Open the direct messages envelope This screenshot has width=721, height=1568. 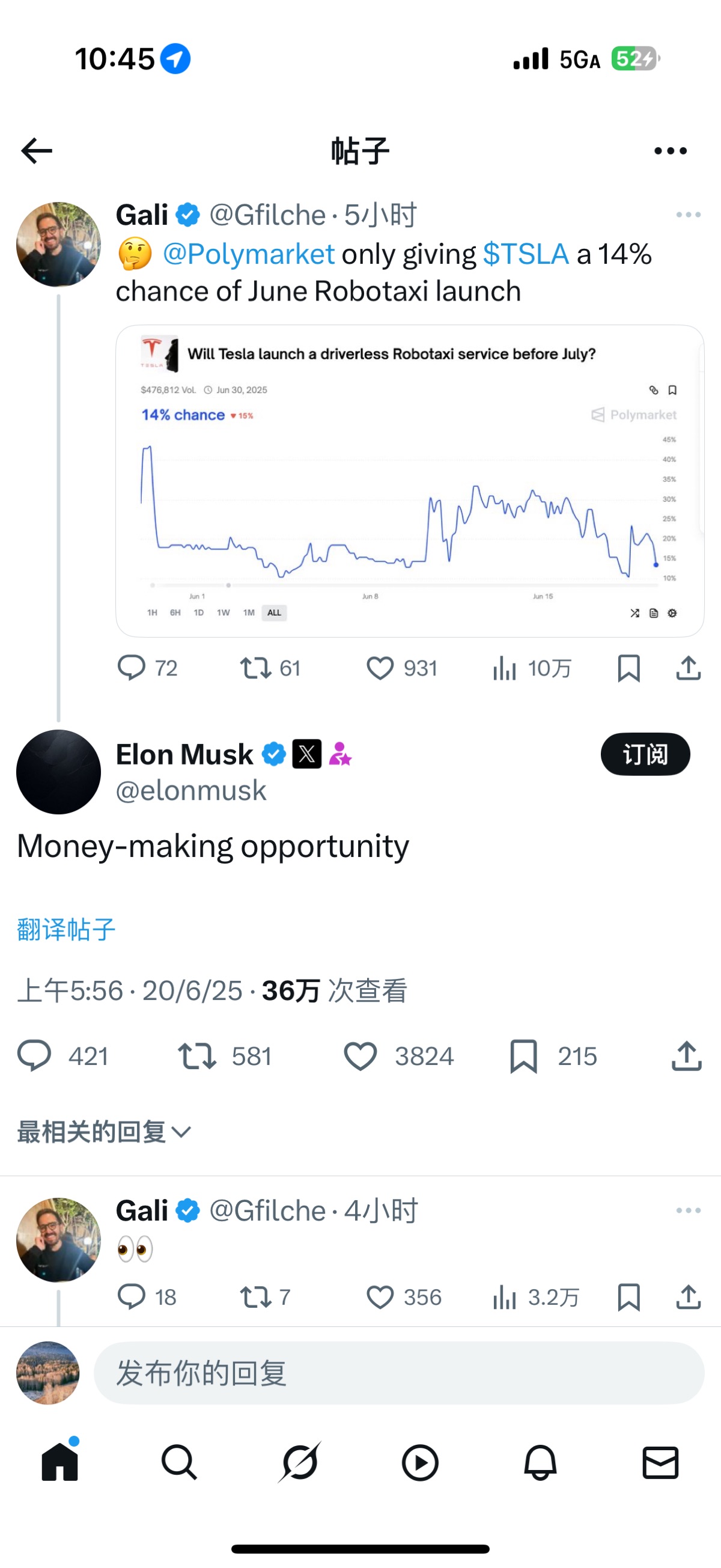pos(660,1462)
